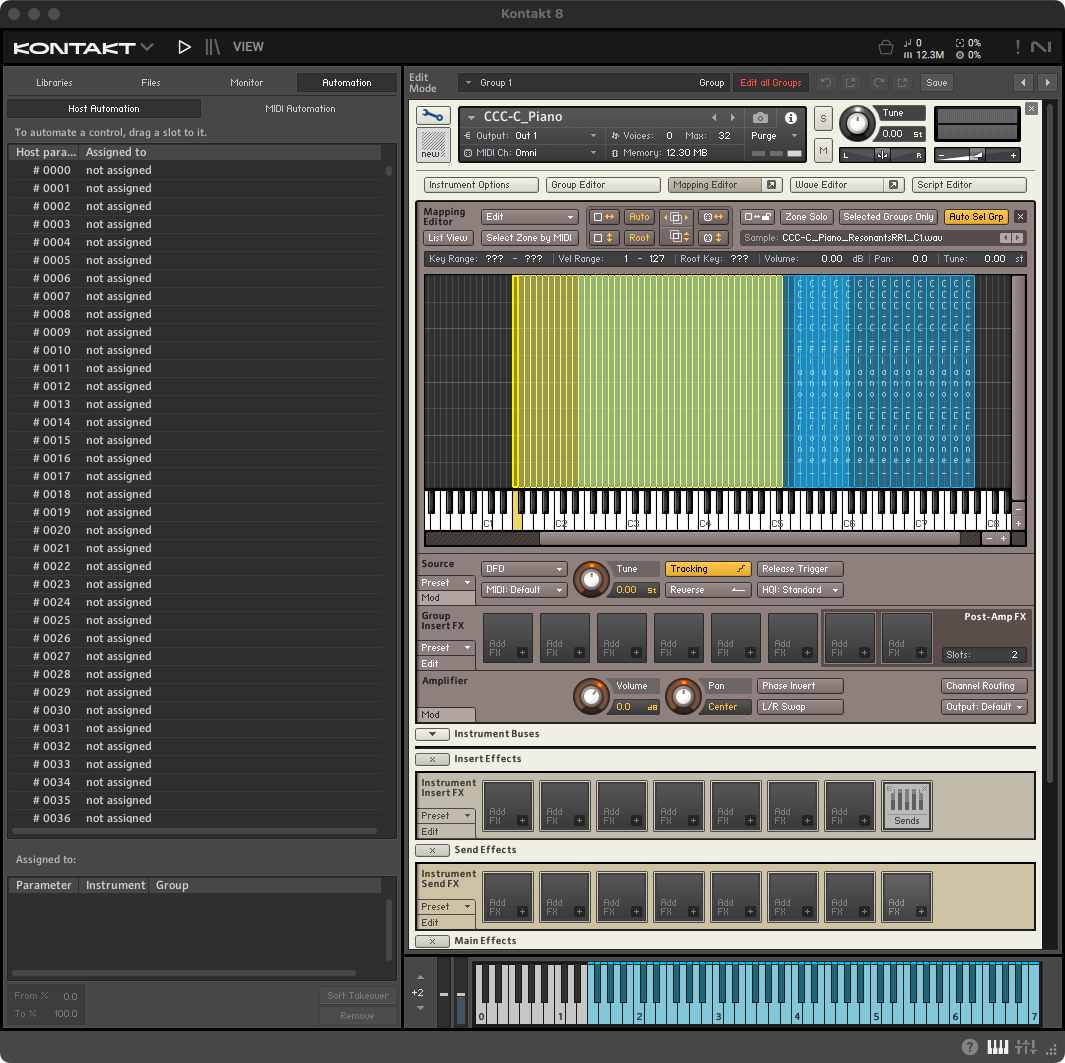Switch to the Libraries tab
Screen dimensions: 1065x1063
click(x=54, y=83)
